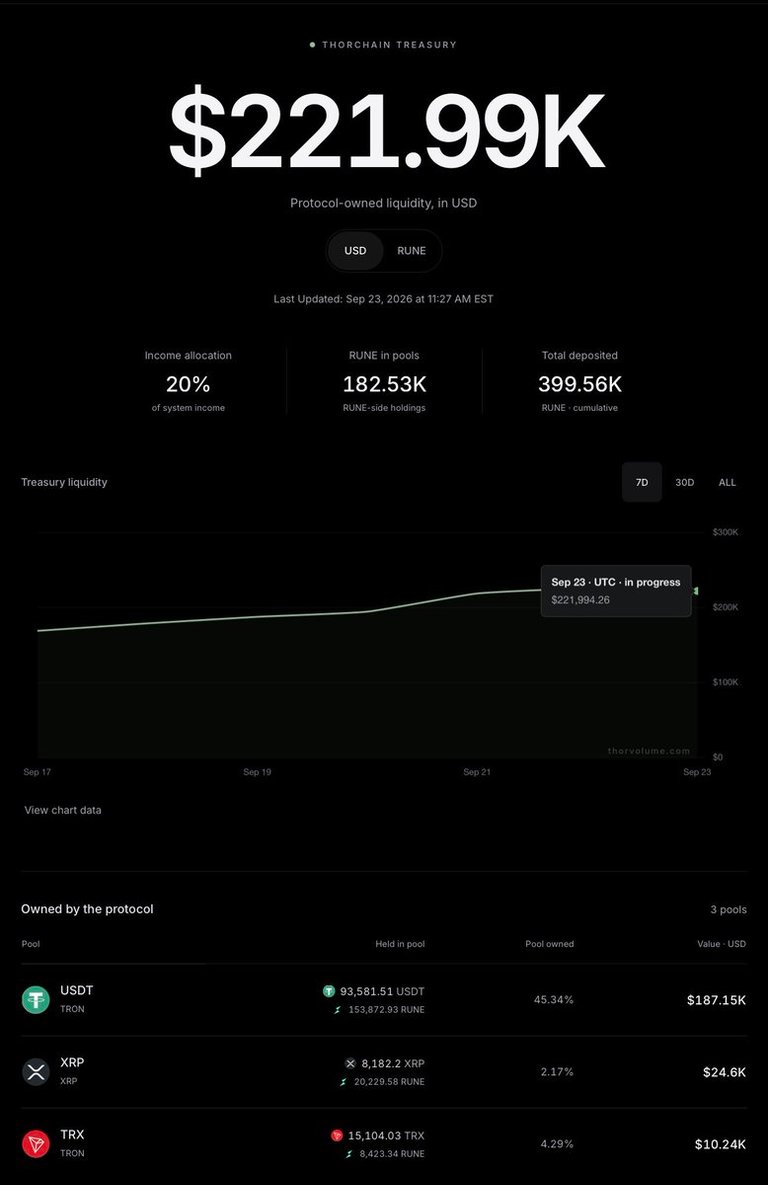Click small Tether icon beside 93,581.51 USDT
The width and height of the screenshot is (768, 1185).
click(329, 991)
